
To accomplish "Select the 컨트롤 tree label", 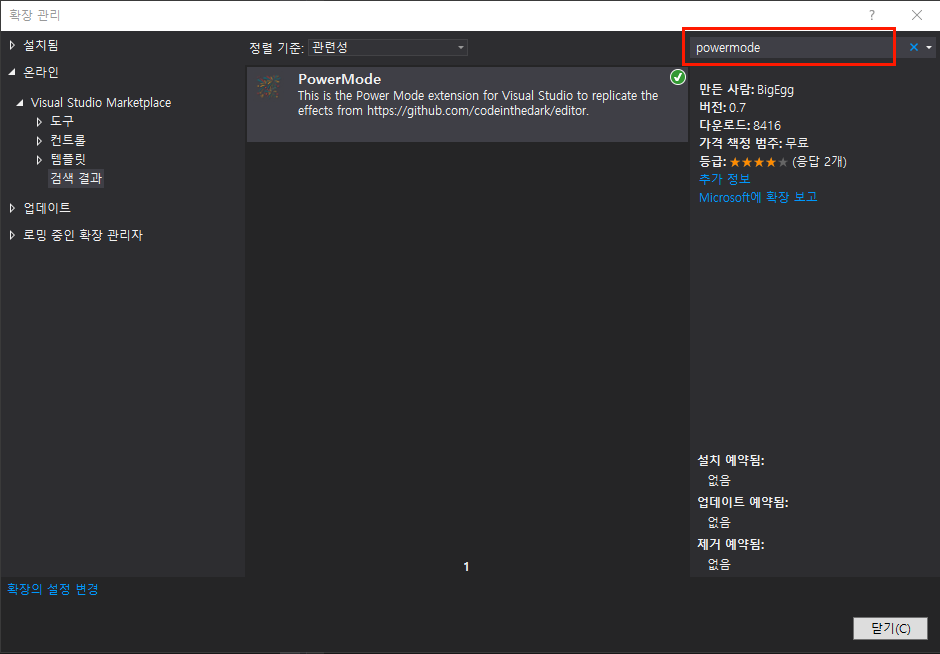I will pyautogui.click(x=68, y=140).
